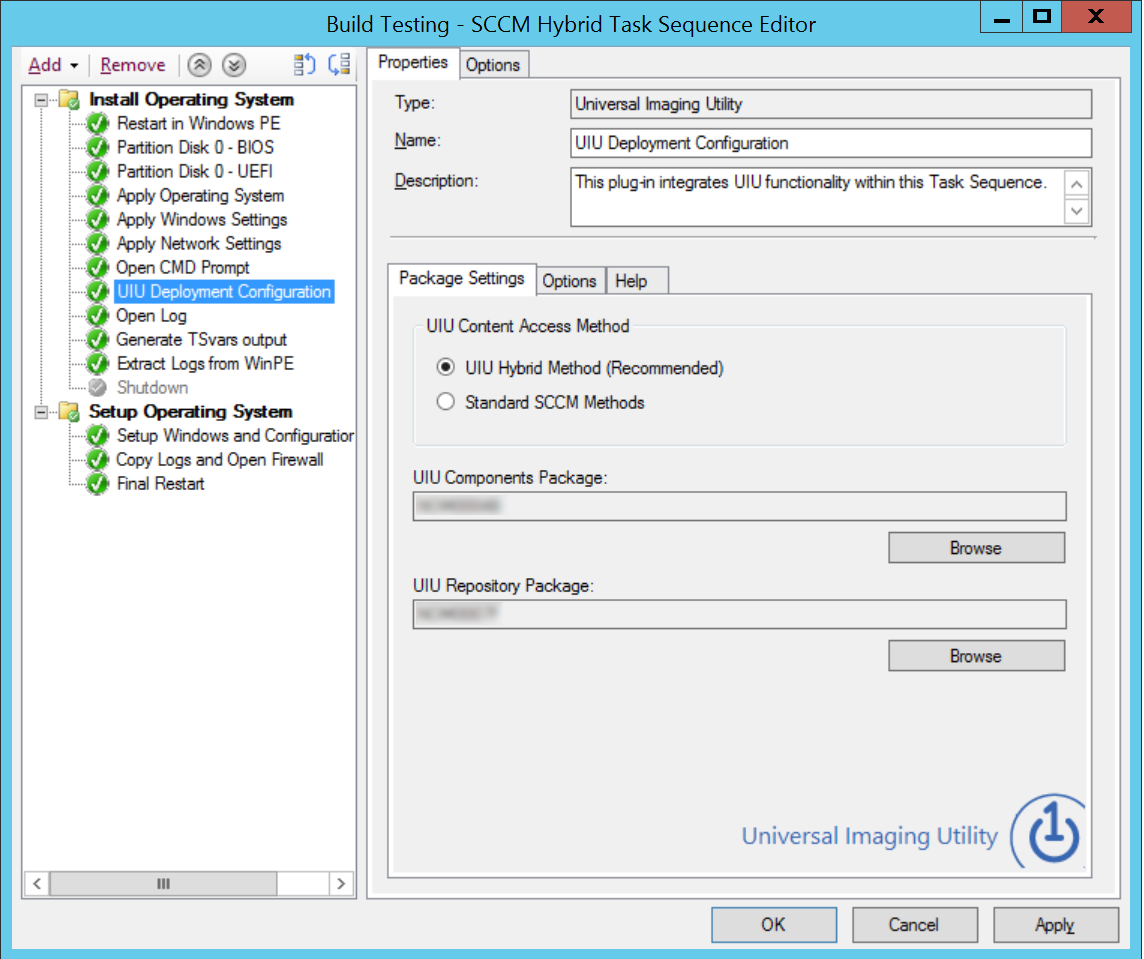Select the Restart in Windows PE step
Screen dimensions: 1144x959
tap(198, 124)
